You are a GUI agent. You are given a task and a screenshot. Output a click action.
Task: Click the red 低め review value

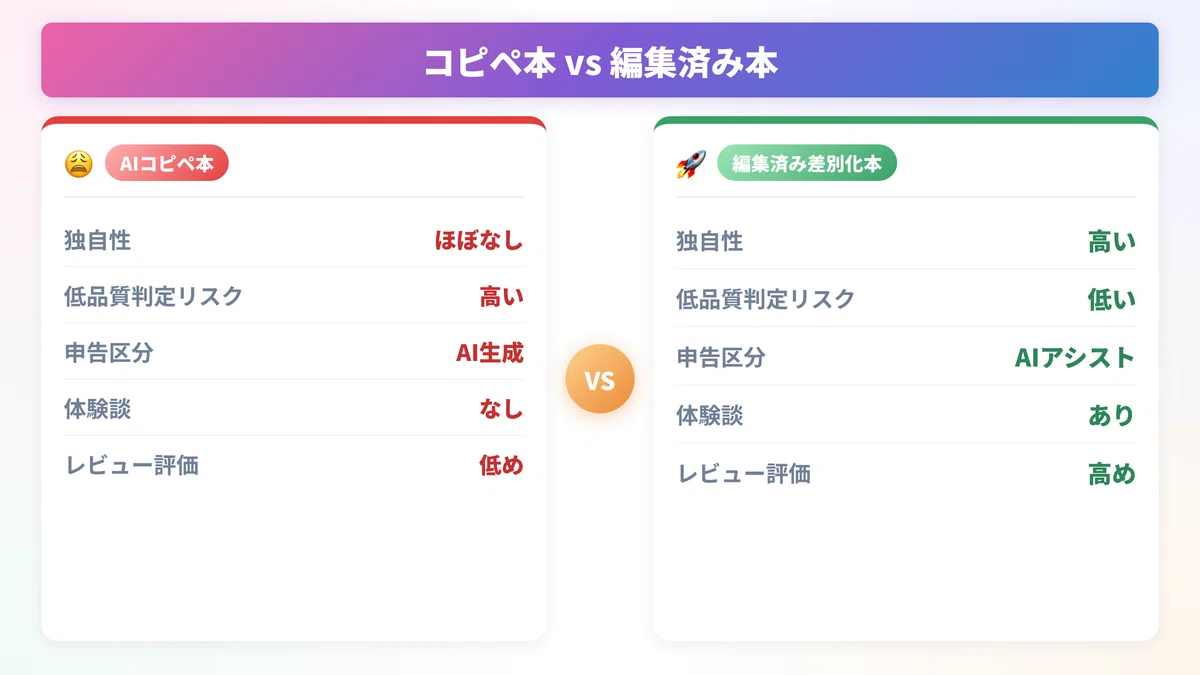(x=501, y=464)
